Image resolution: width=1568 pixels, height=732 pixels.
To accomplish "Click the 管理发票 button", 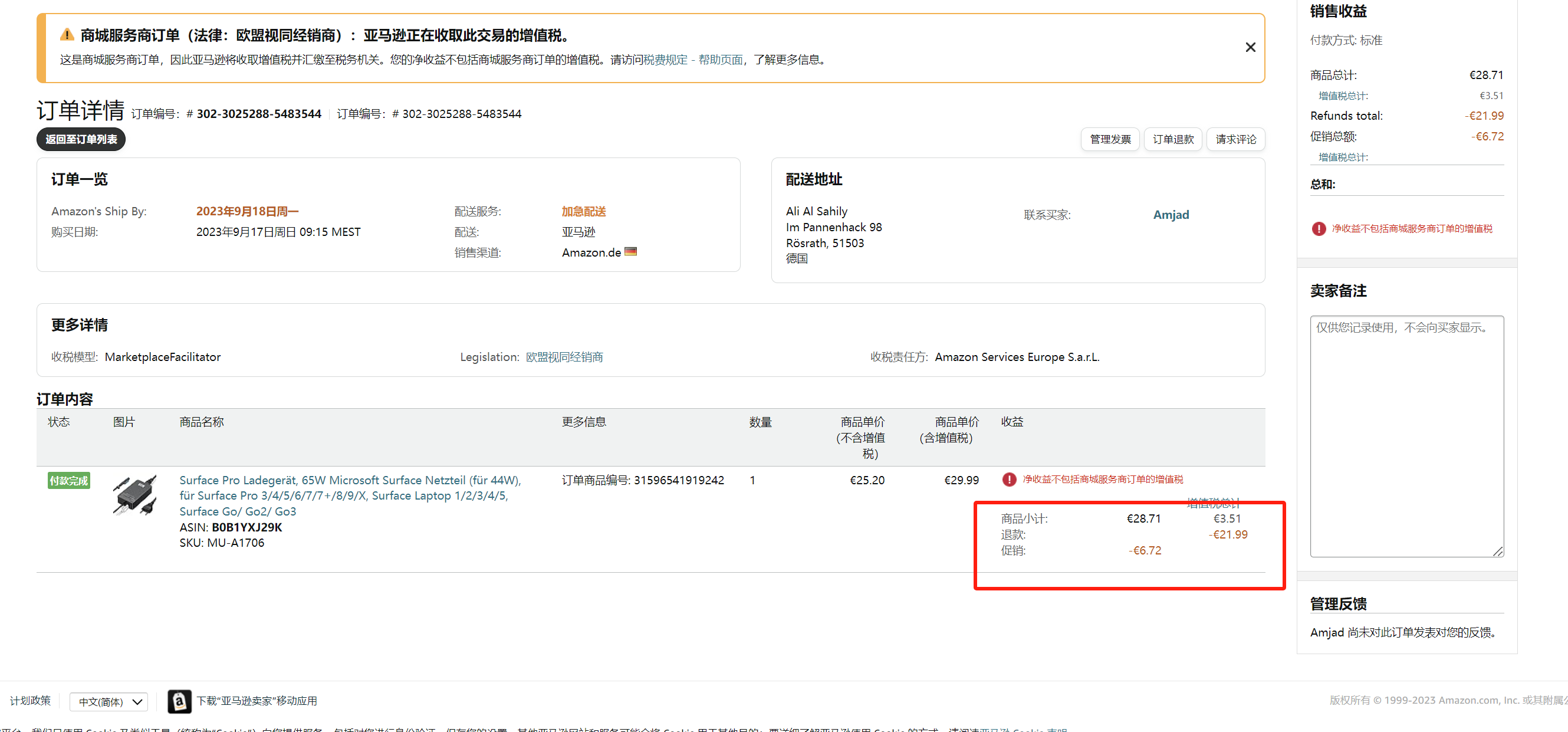I will click(x=1110, y=139).
